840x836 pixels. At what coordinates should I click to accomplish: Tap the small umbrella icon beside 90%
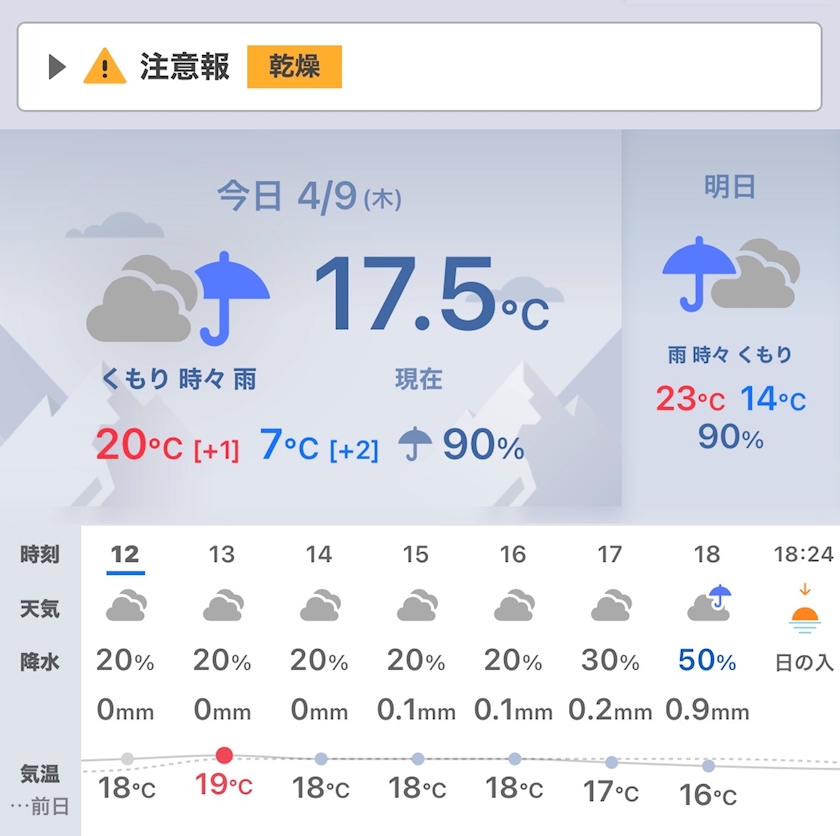[x=415, y=444]
